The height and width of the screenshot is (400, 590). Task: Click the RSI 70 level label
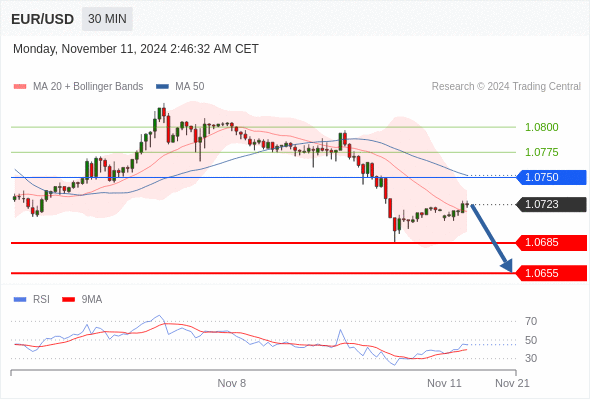point(531,321)
